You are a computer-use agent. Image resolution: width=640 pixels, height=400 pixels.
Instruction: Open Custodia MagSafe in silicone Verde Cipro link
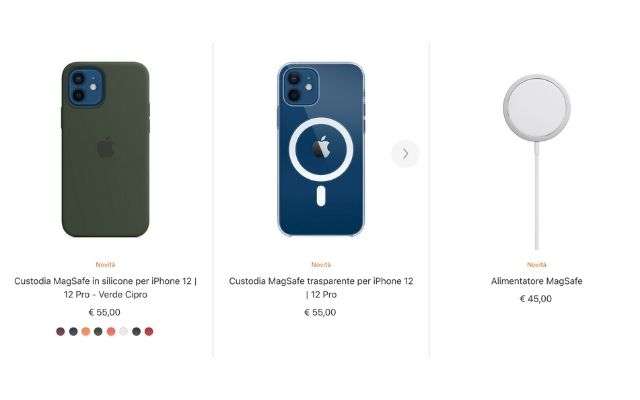105,288
